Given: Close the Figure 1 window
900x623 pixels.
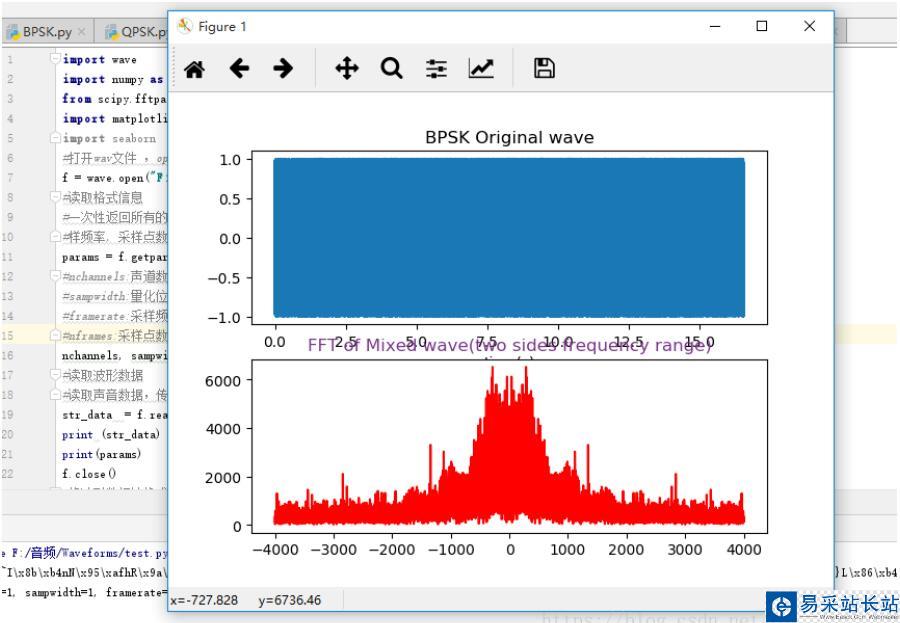Looking at the screenshot, I should click(809, 26).
